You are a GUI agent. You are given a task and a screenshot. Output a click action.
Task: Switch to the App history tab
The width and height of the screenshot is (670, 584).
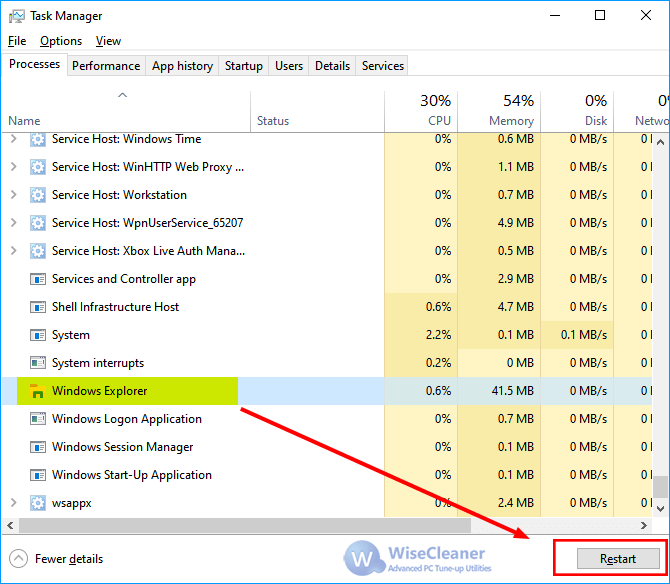point(182,66)
